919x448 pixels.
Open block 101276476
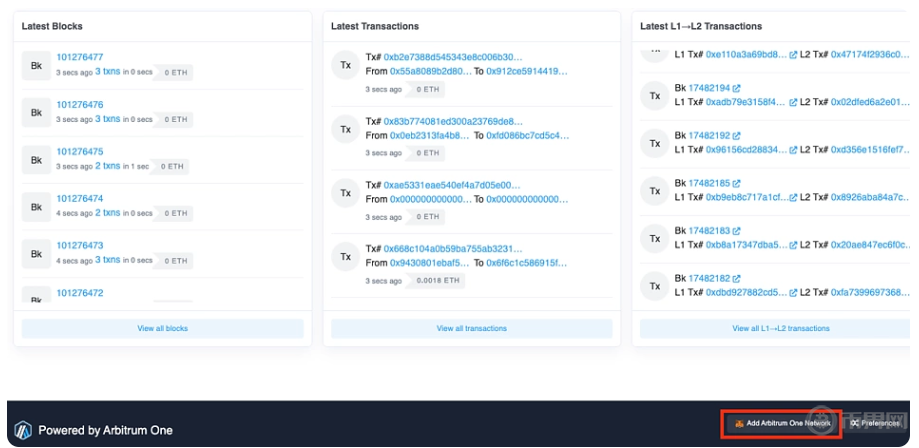click(80, 105)
